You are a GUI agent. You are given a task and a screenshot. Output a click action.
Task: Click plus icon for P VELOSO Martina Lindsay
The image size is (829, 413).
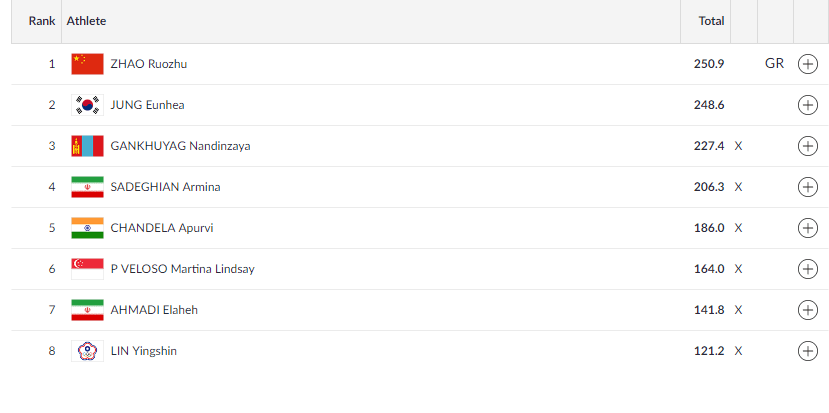coord(807,269)
